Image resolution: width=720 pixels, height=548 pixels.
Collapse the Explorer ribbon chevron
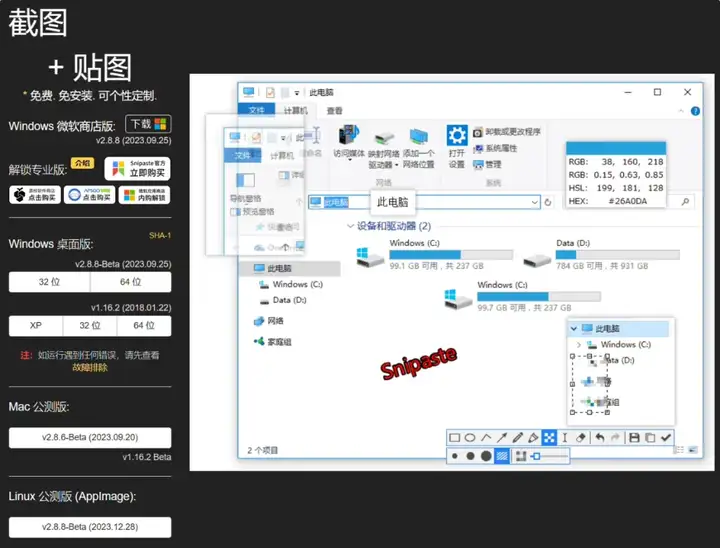[x=681, y=111]
